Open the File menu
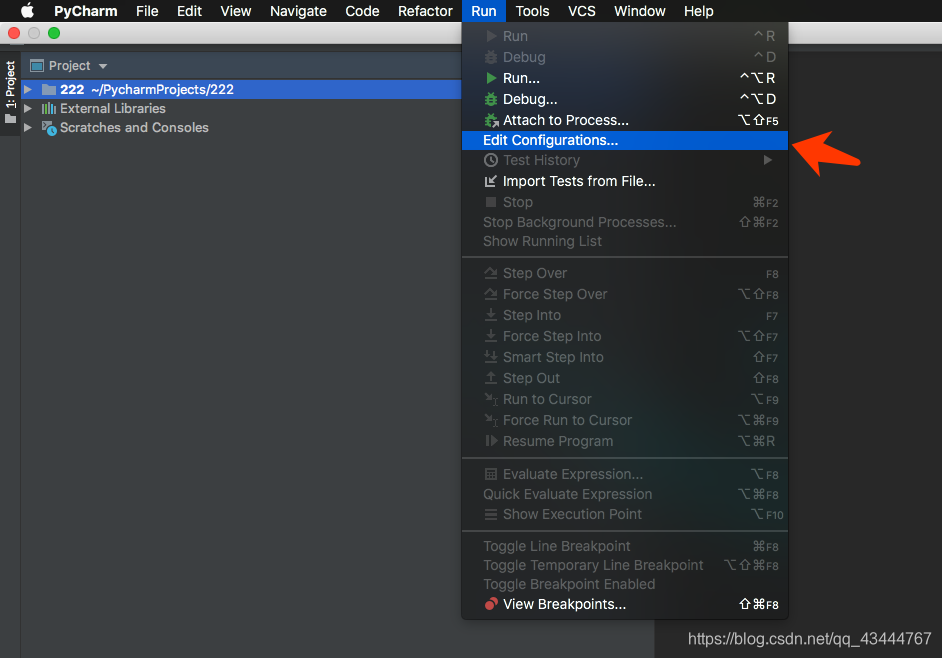Image resolution: width=942 pixels, height=658 pixels. pos(147,11)
